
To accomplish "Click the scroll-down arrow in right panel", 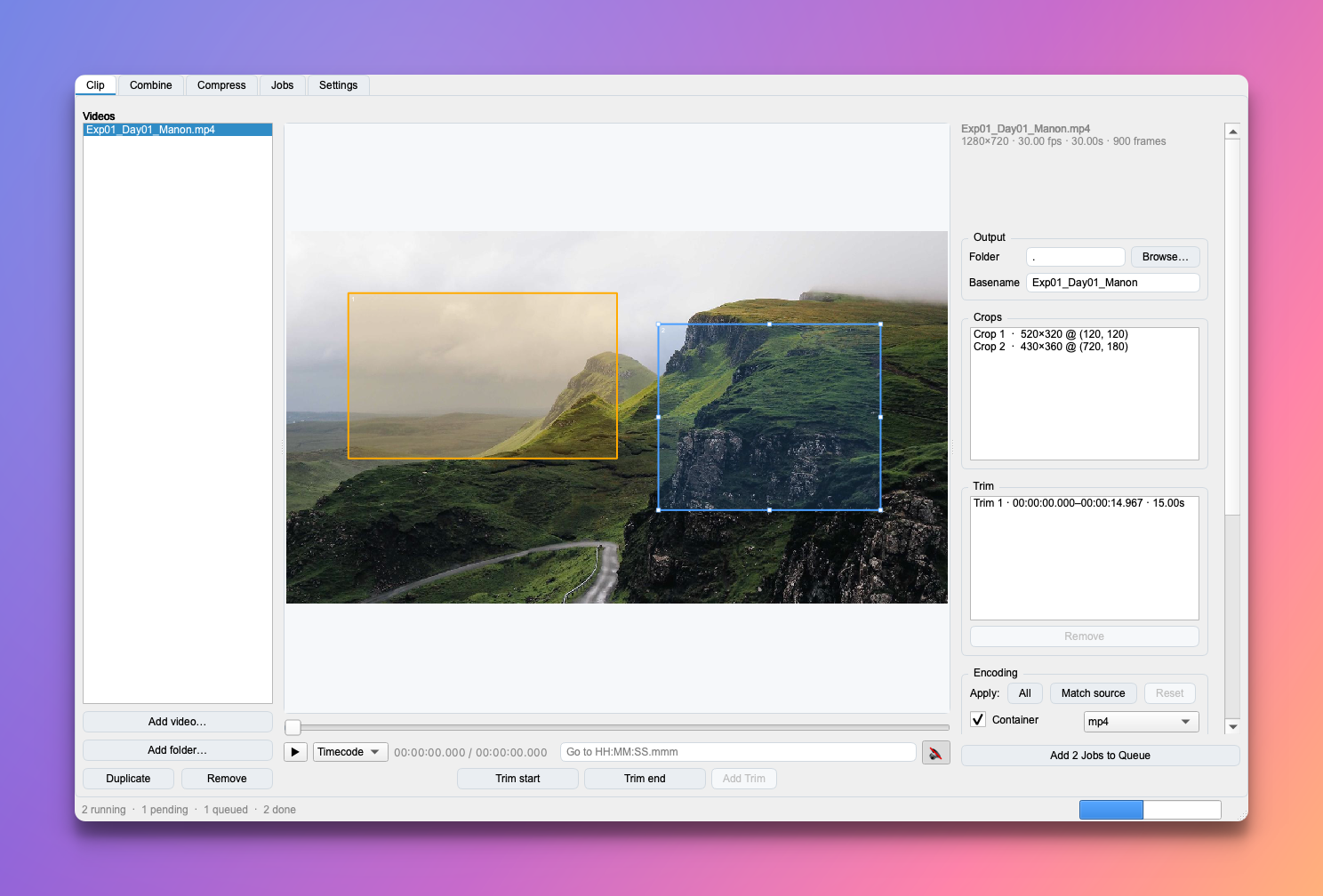I will pos(1232,726).
